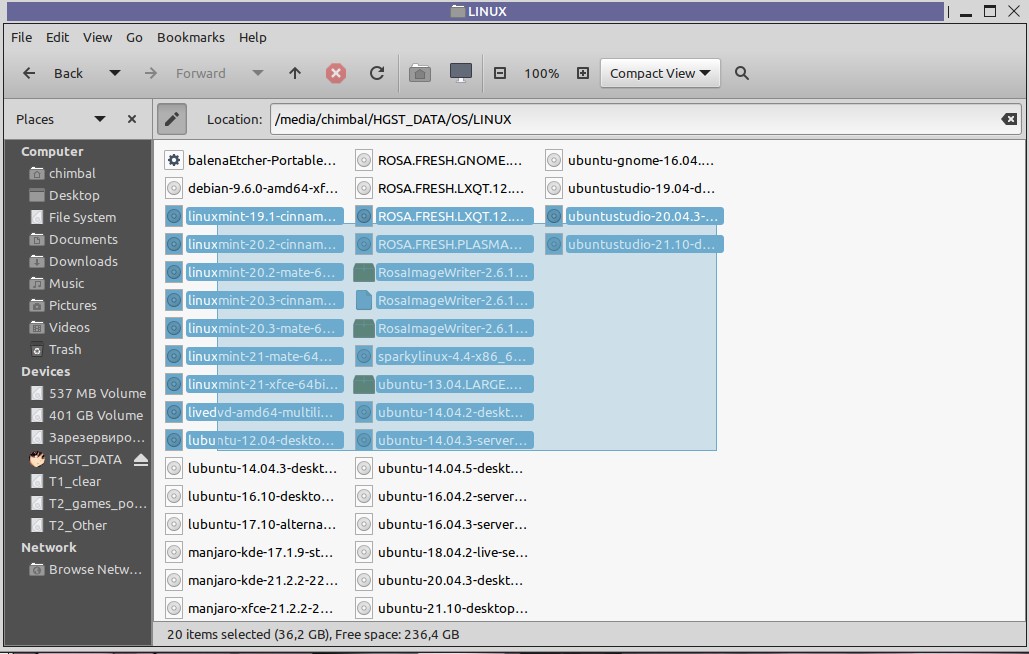Open the Places sidebar dropdown
This screenshot has width=1029, height=654.
100,119
